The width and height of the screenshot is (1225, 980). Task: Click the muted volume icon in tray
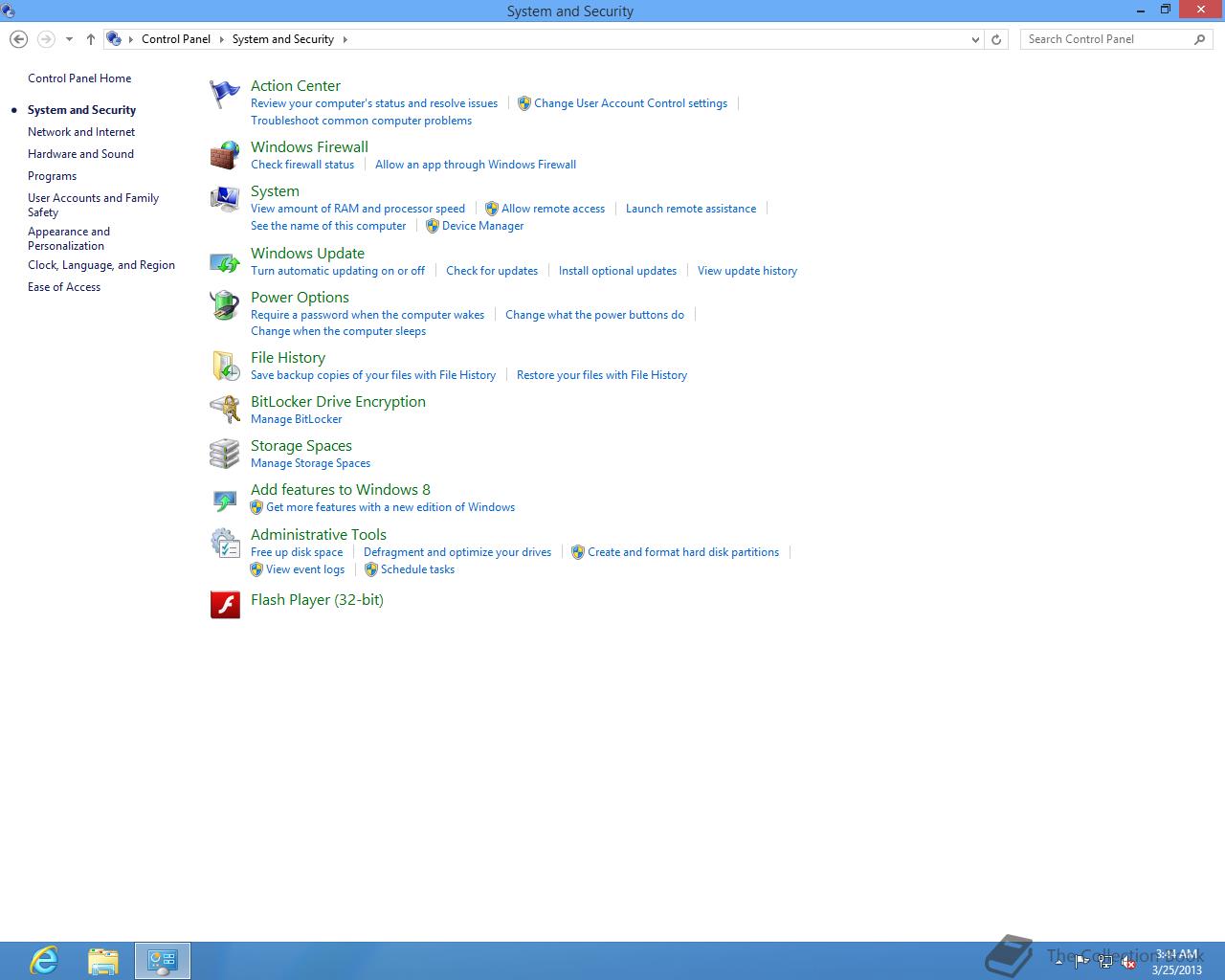pyautogui.click(x=1129, y=963)
